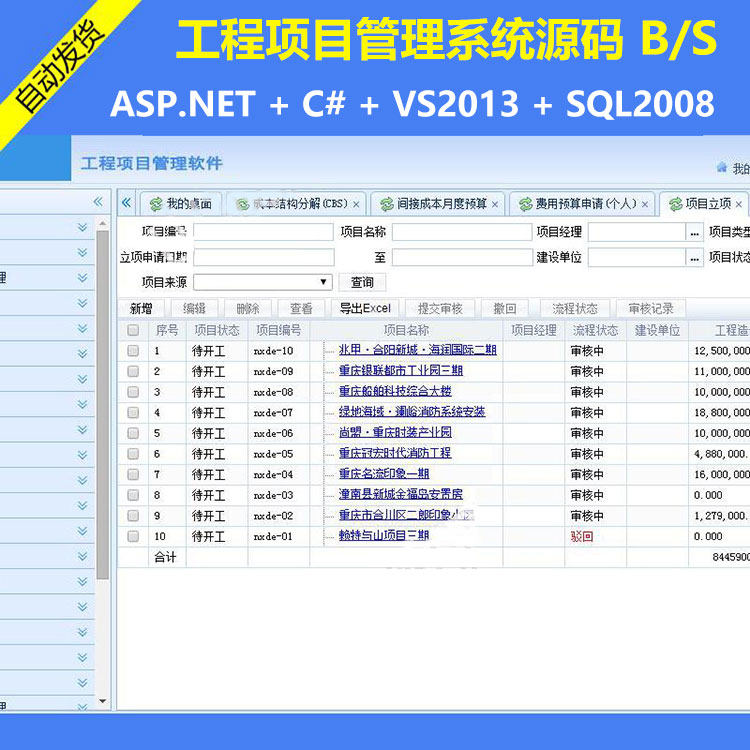Image resolution: width=750 pixels, height=750 pixels.
Task: Click sidebar scrollbar down arrow
Action: pyautogui.click(x=103, y=701)
